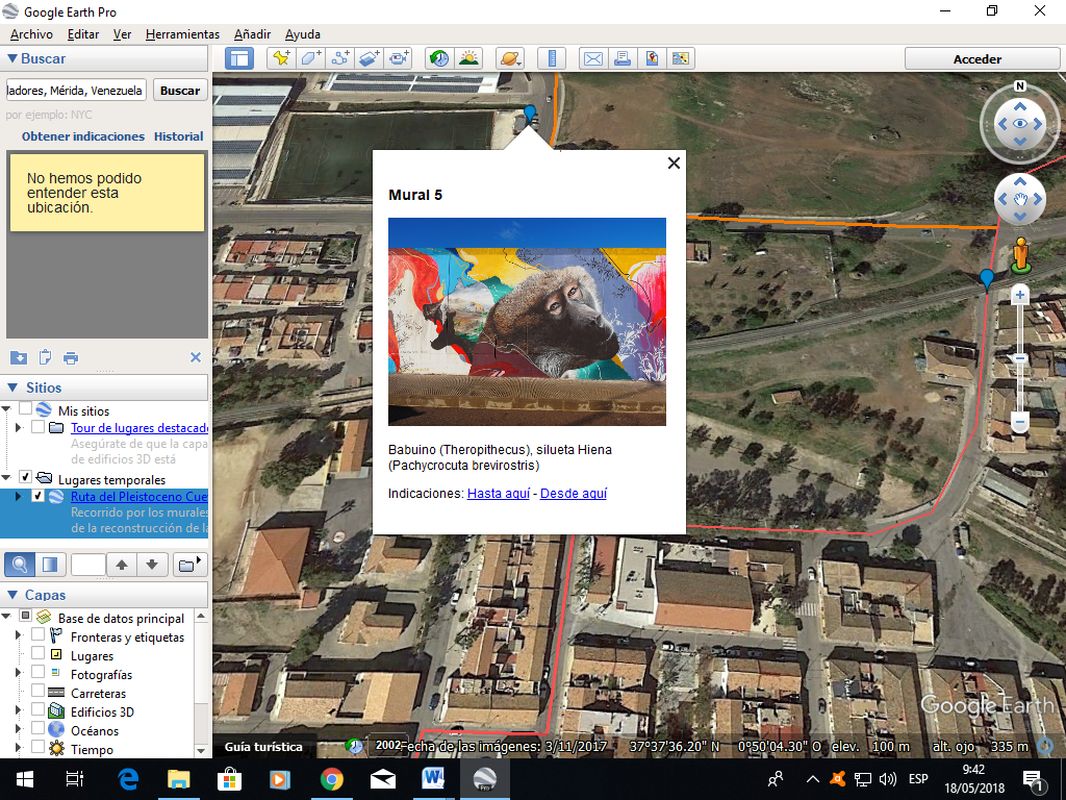Expand Ruta del Pleistoceno tree item
The width and height of the screenshot is (1066, 800).
19,496
